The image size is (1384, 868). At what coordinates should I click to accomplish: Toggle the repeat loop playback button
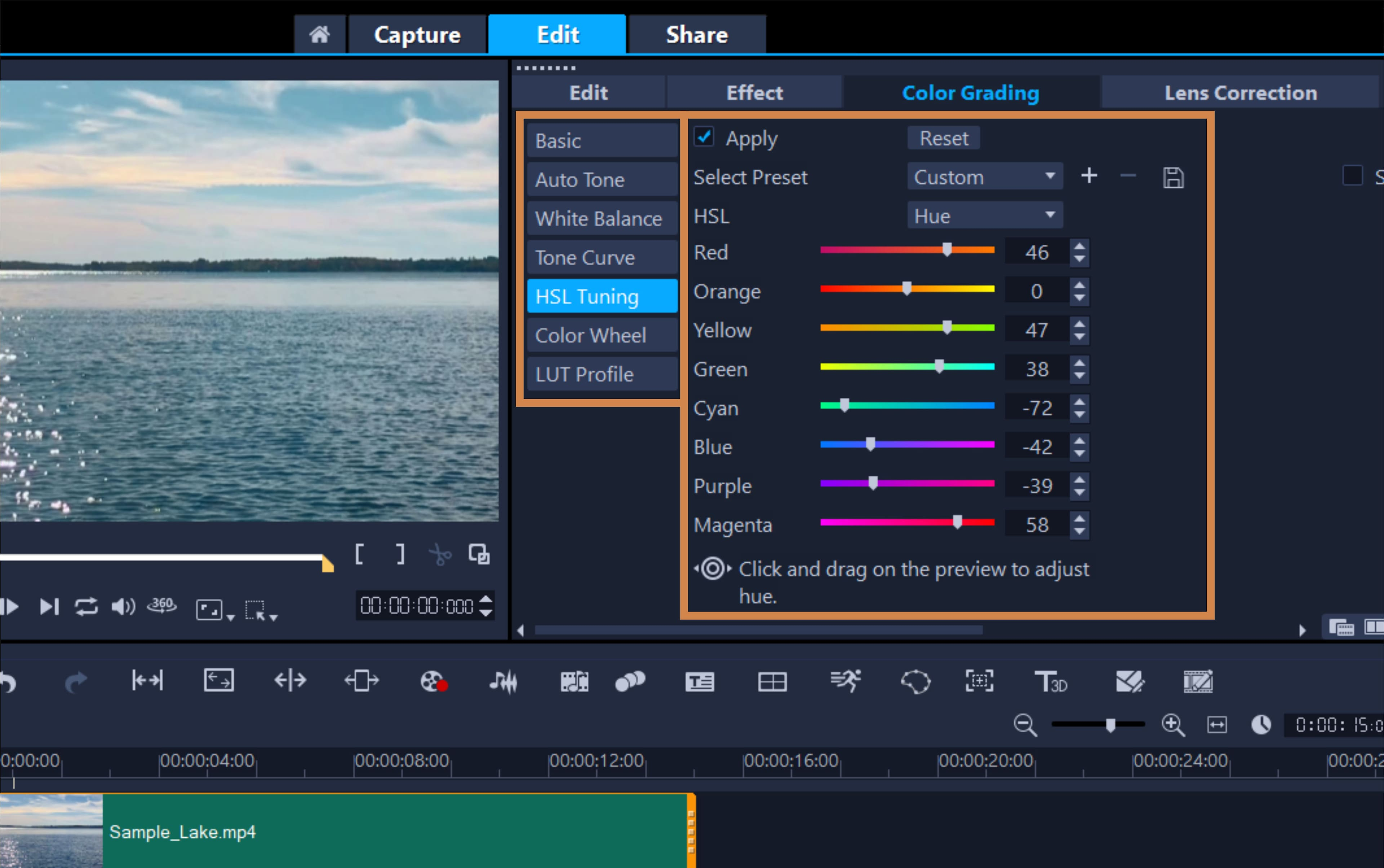click(86, 606)
